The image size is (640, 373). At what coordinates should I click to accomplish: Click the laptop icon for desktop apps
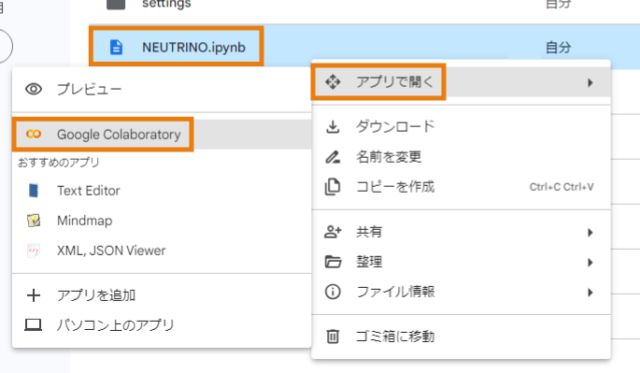tap(33, 325)
